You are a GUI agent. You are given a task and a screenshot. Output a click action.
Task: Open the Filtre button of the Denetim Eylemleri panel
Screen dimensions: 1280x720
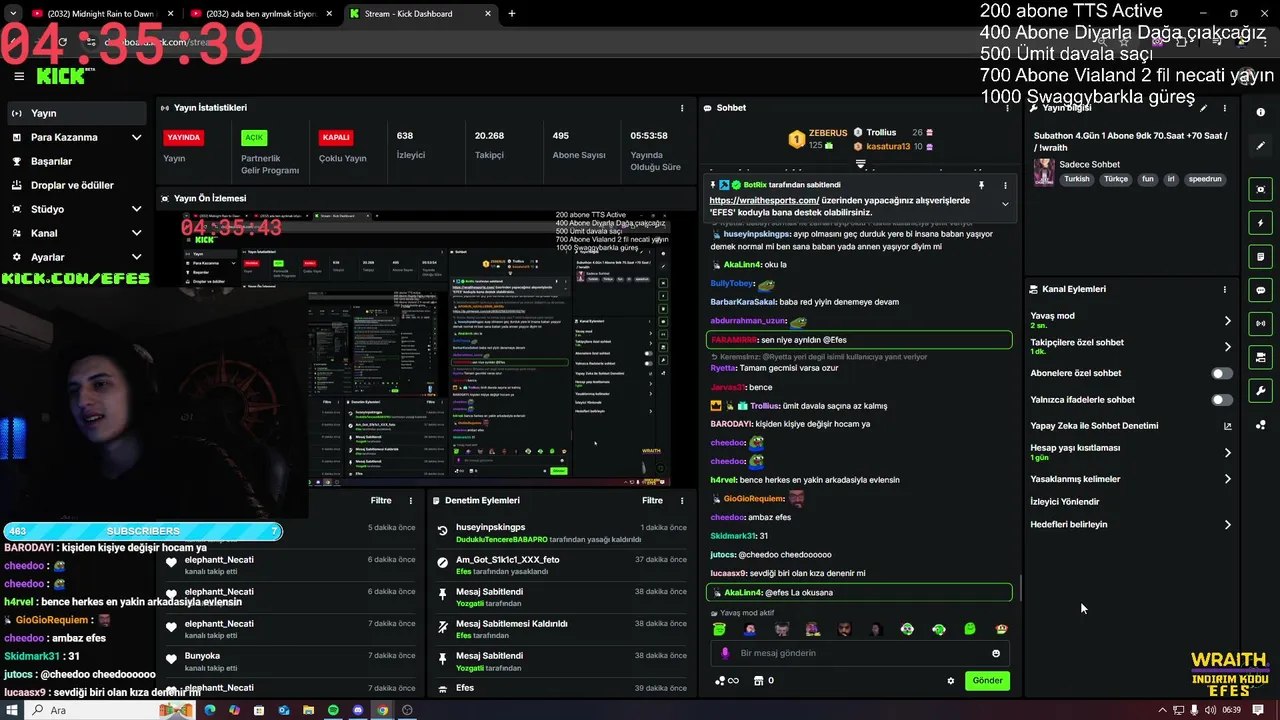click(x=652, y=500)
